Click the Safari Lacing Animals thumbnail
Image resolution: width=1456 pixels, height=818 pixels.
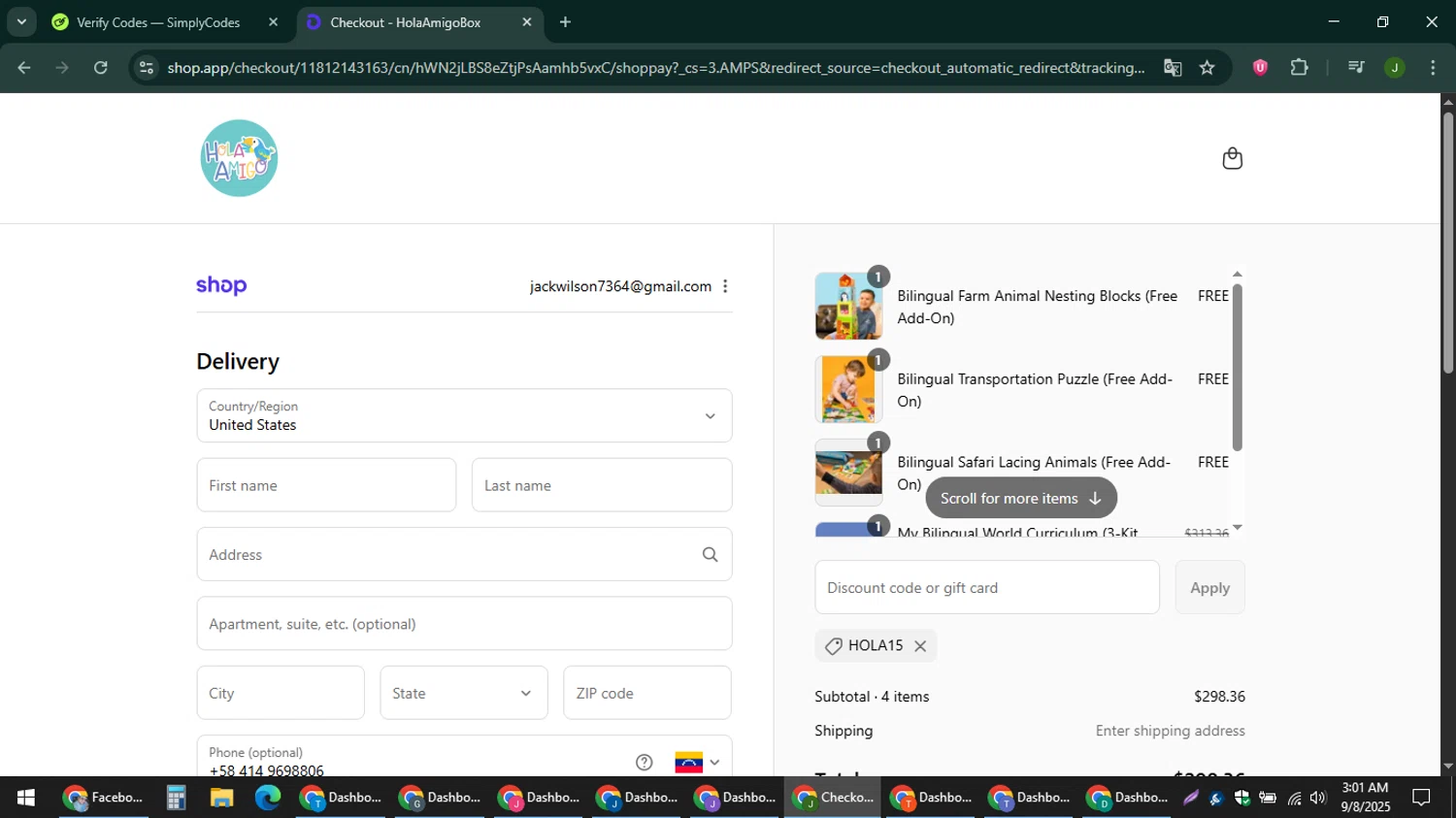click(848, 473)
